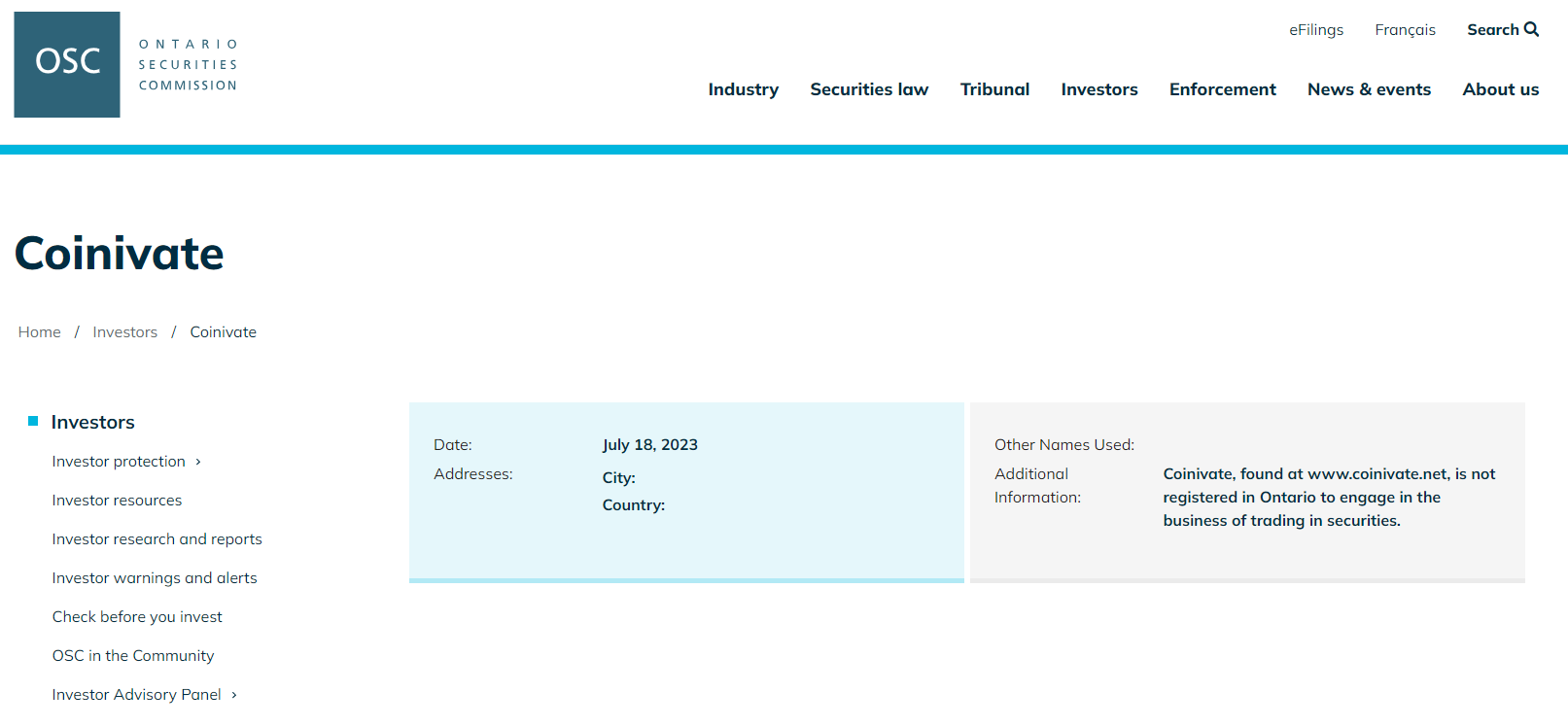Viewport: 1568px width, 727px height.
Task: Click the Country label
Action: 634,505
